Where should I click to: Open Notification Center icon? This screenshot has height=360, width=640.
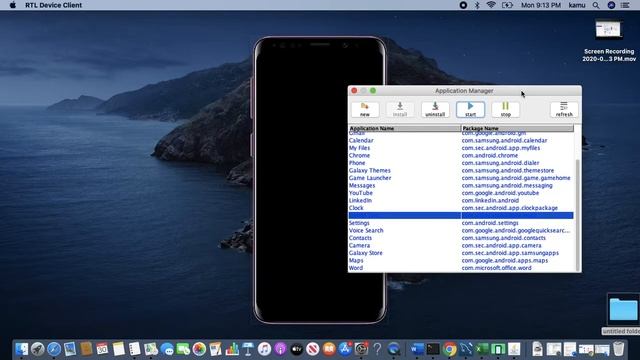tap(625, 5)
